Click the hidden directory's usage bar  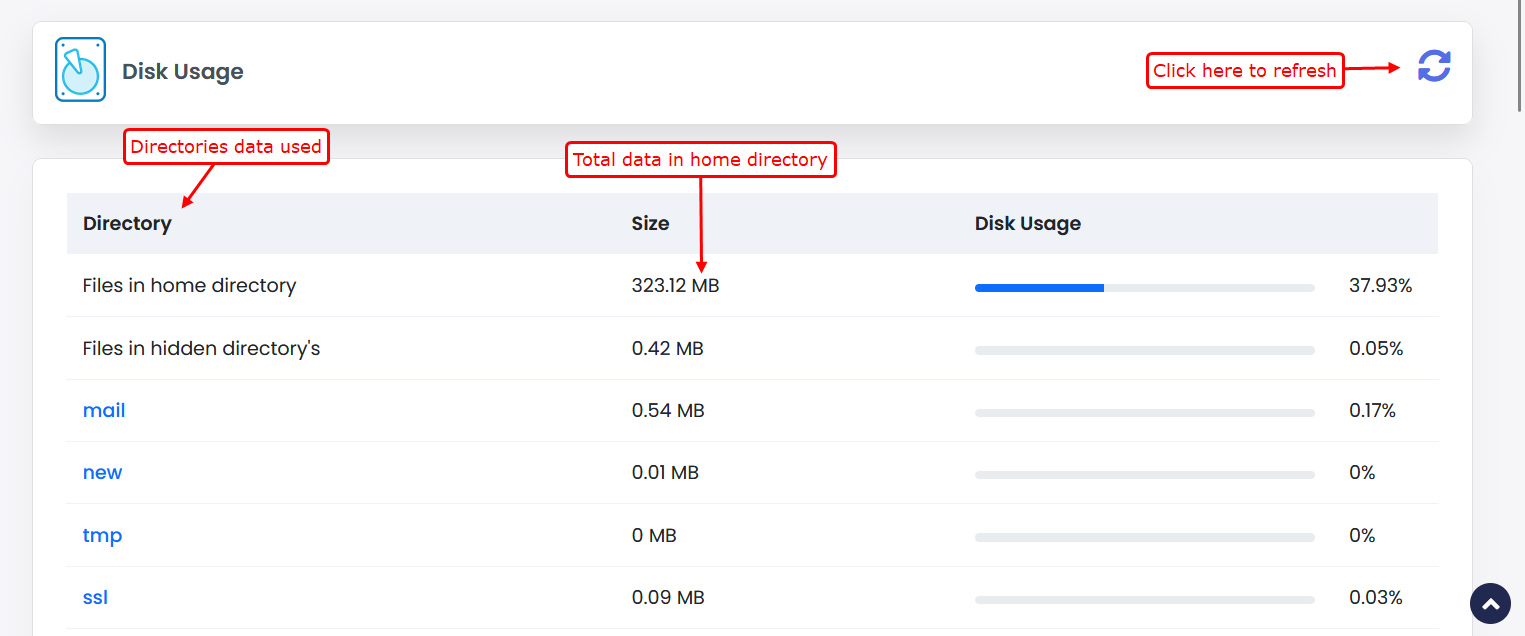click(1144, 350)
